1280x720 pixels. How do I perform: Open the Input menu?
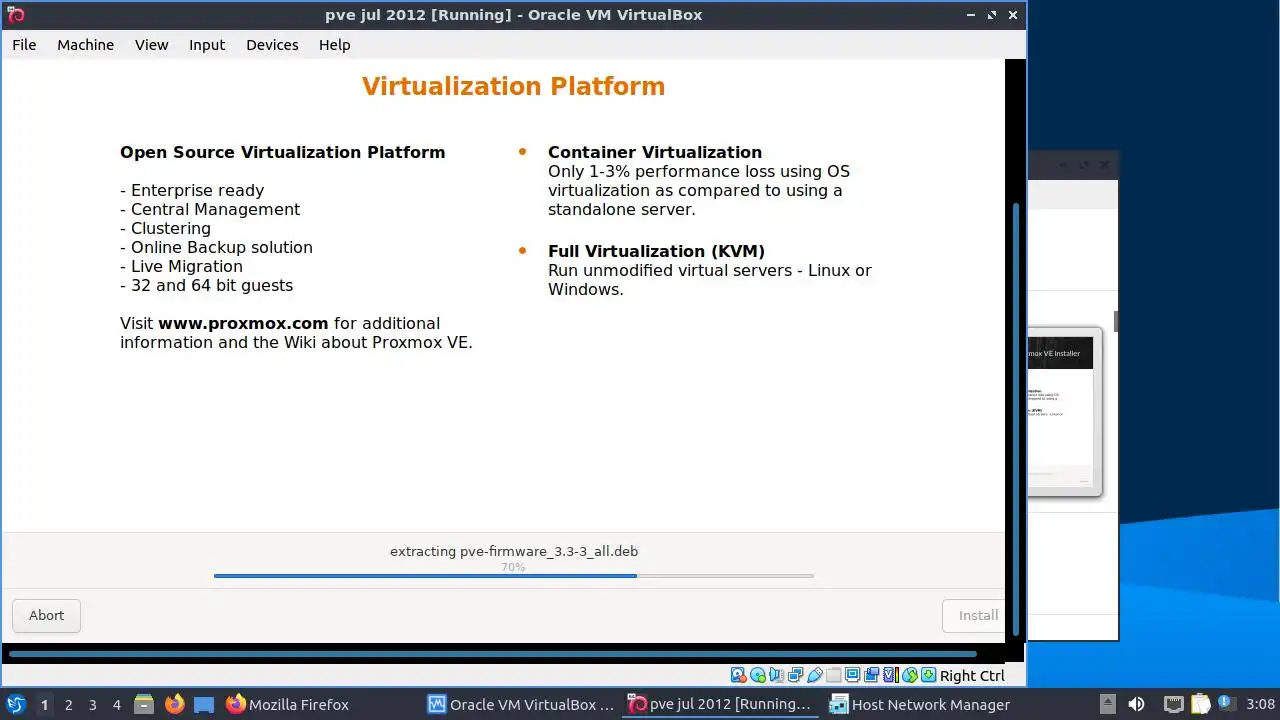(207, 45)
